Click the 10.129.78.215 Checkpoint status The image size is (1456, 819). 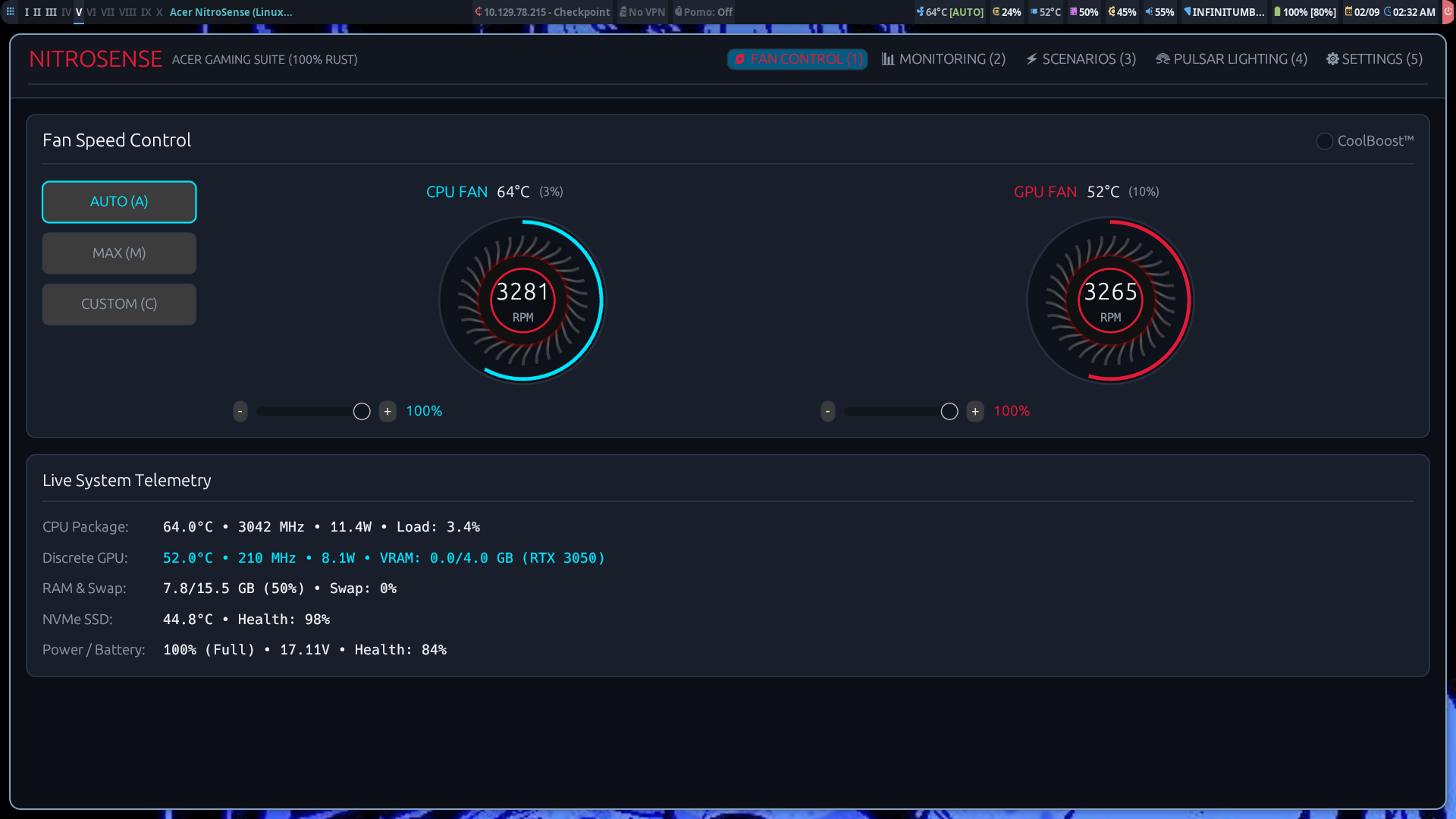point(542,12)
